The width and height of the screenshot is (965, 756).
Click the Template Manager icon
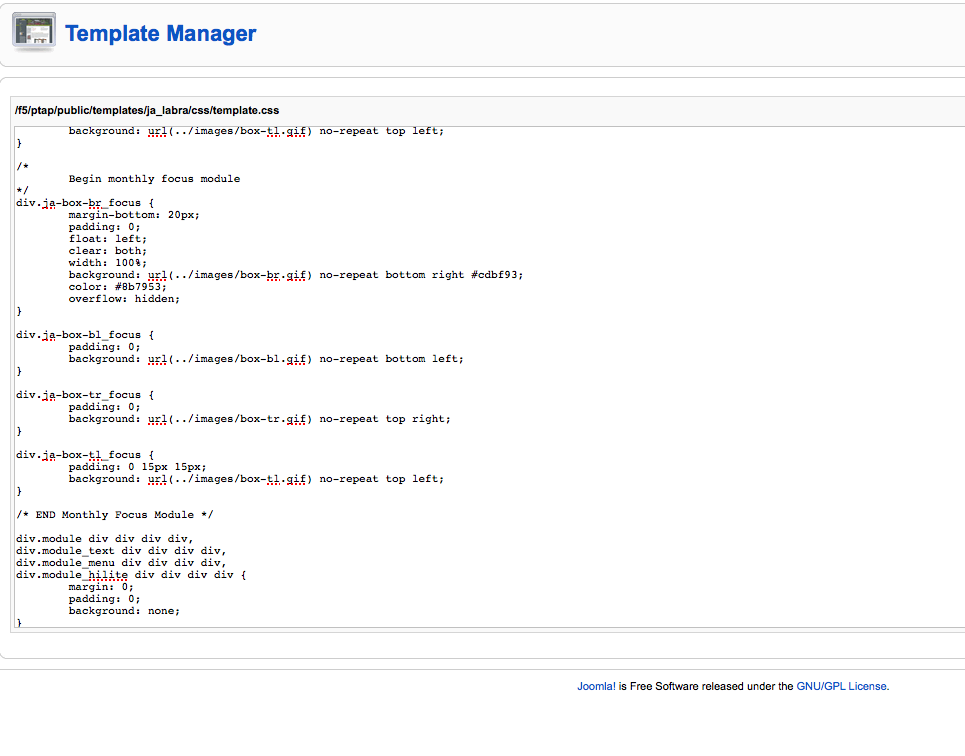(34, 33)
